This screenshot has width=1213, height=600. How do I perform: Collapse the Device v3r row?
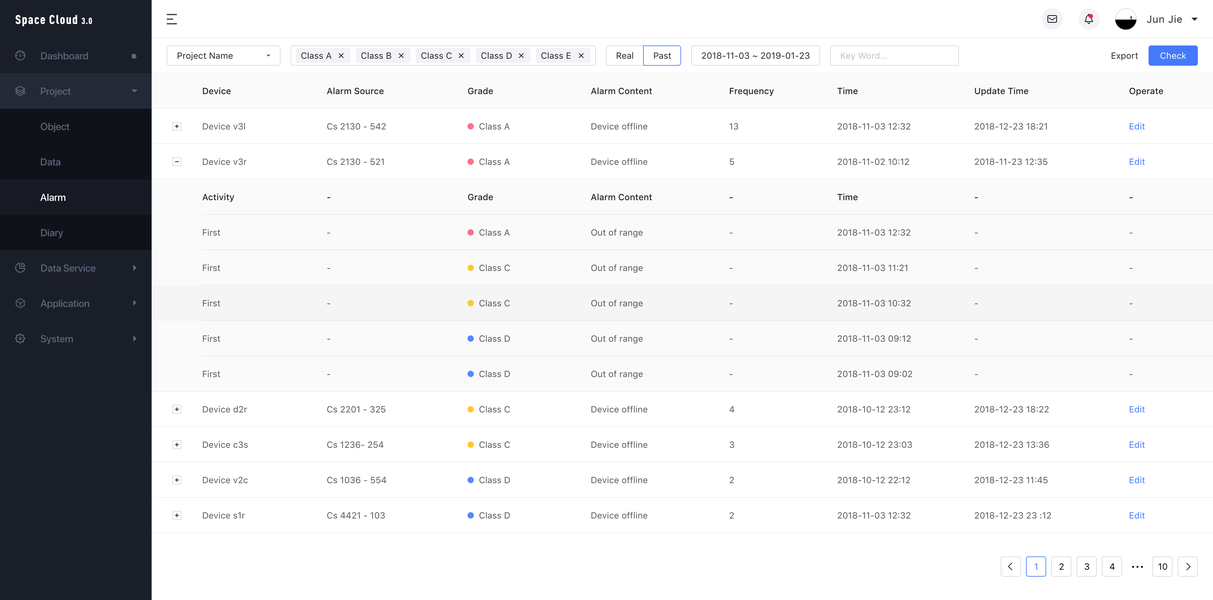(177, 162)
